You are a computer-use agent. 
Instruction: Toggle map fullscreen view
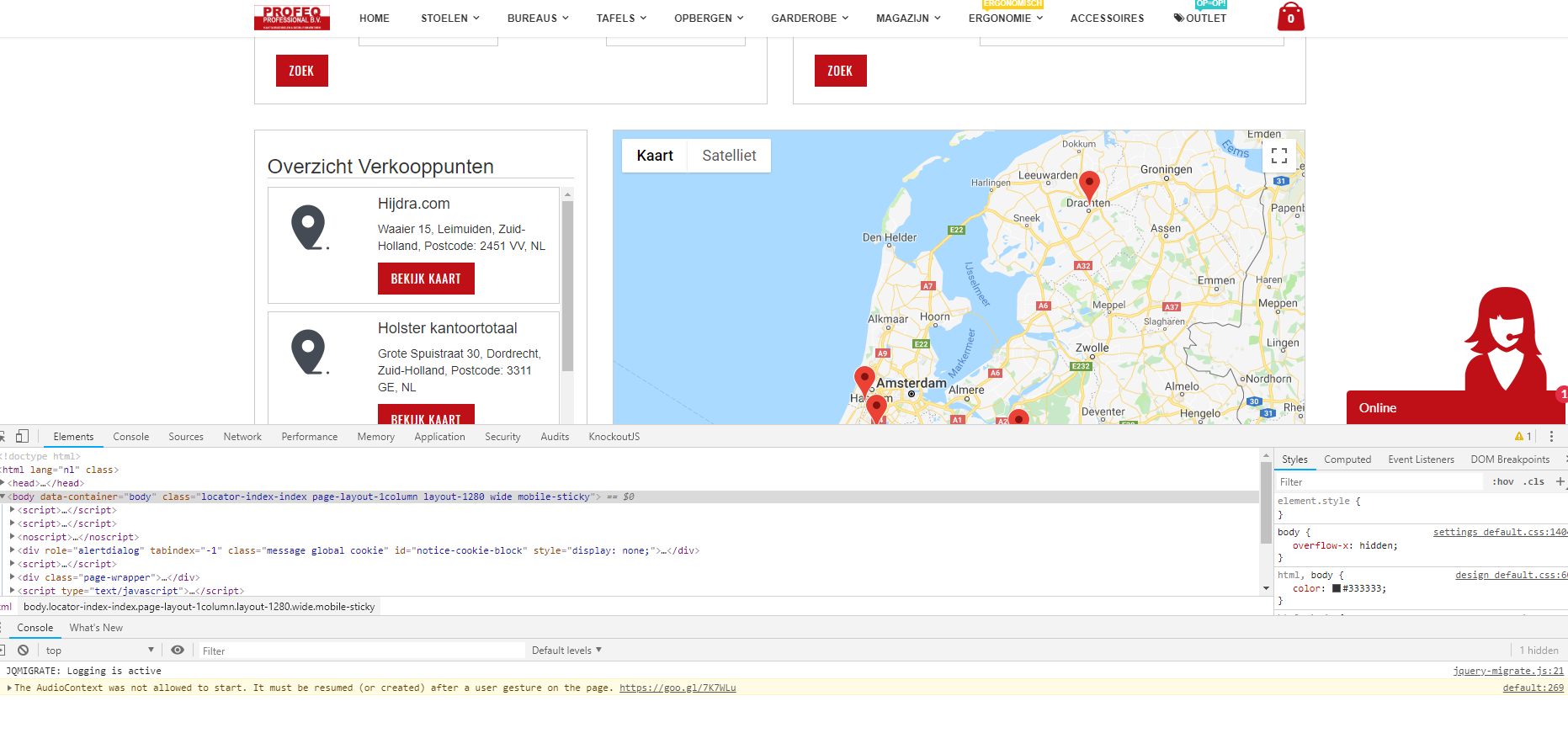[1279, 156]
